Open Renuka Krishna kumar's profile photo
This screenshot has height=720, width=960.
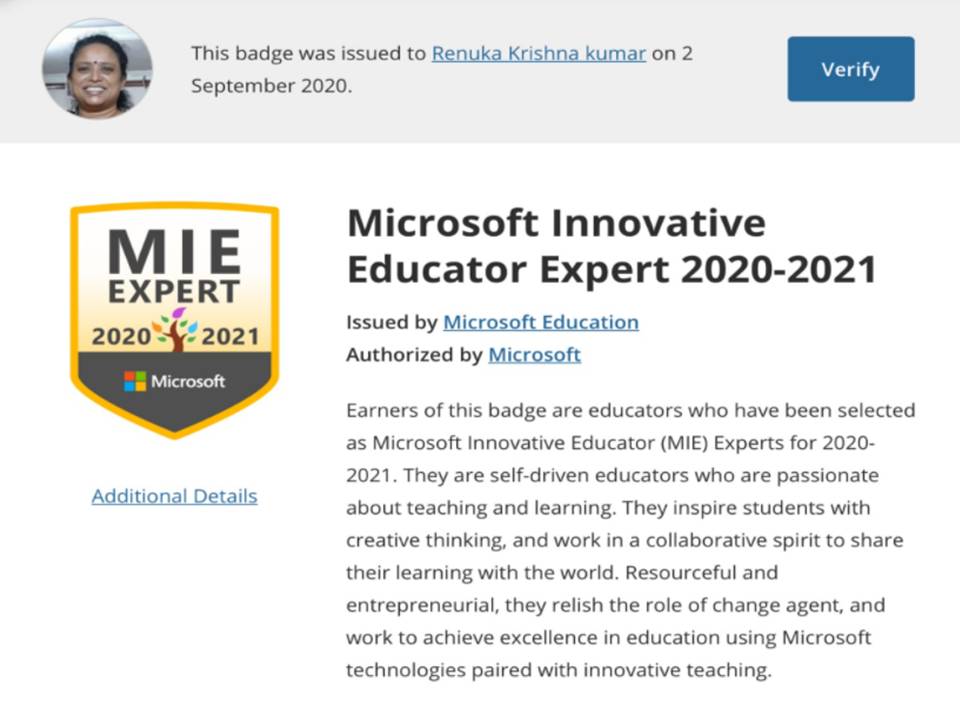(x=97, y=68)
